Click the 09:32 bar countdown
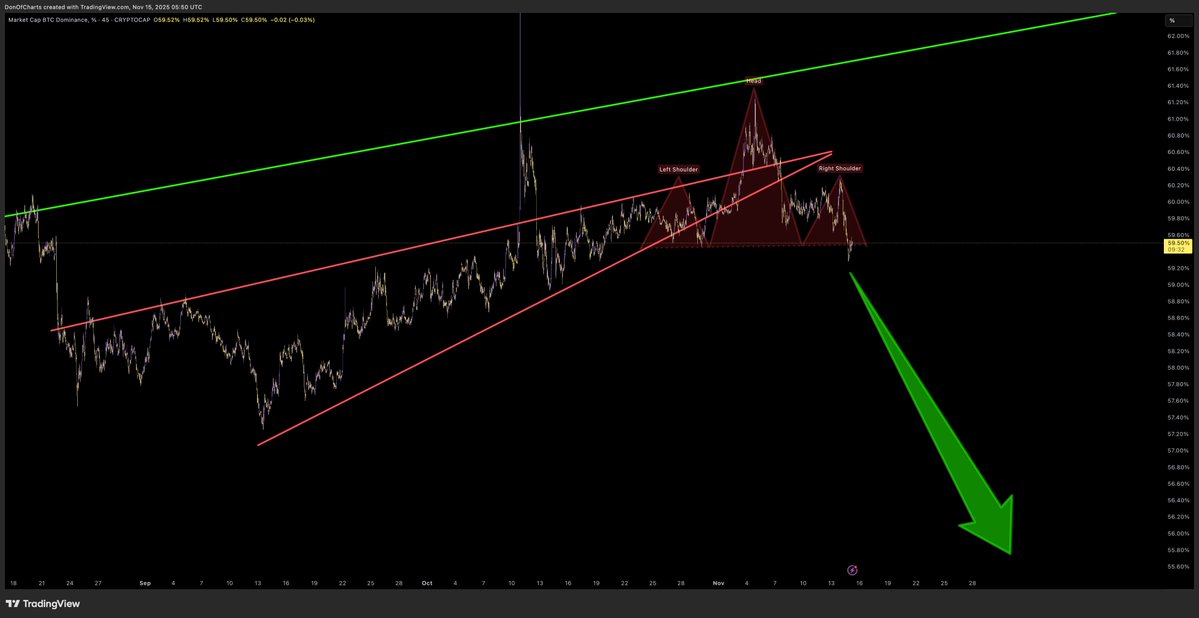This screenshot has height=618, width=1199. coord(1175,249)
